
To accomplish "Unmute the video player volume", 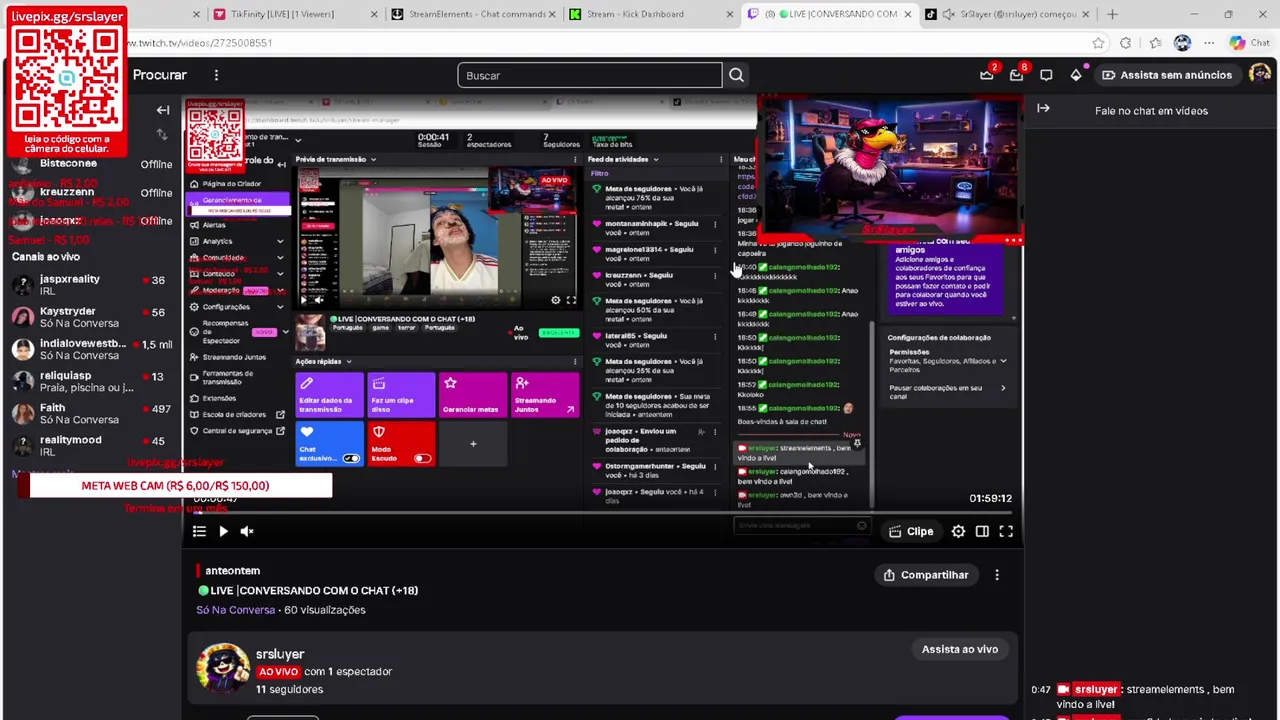I will click(247, 532).
